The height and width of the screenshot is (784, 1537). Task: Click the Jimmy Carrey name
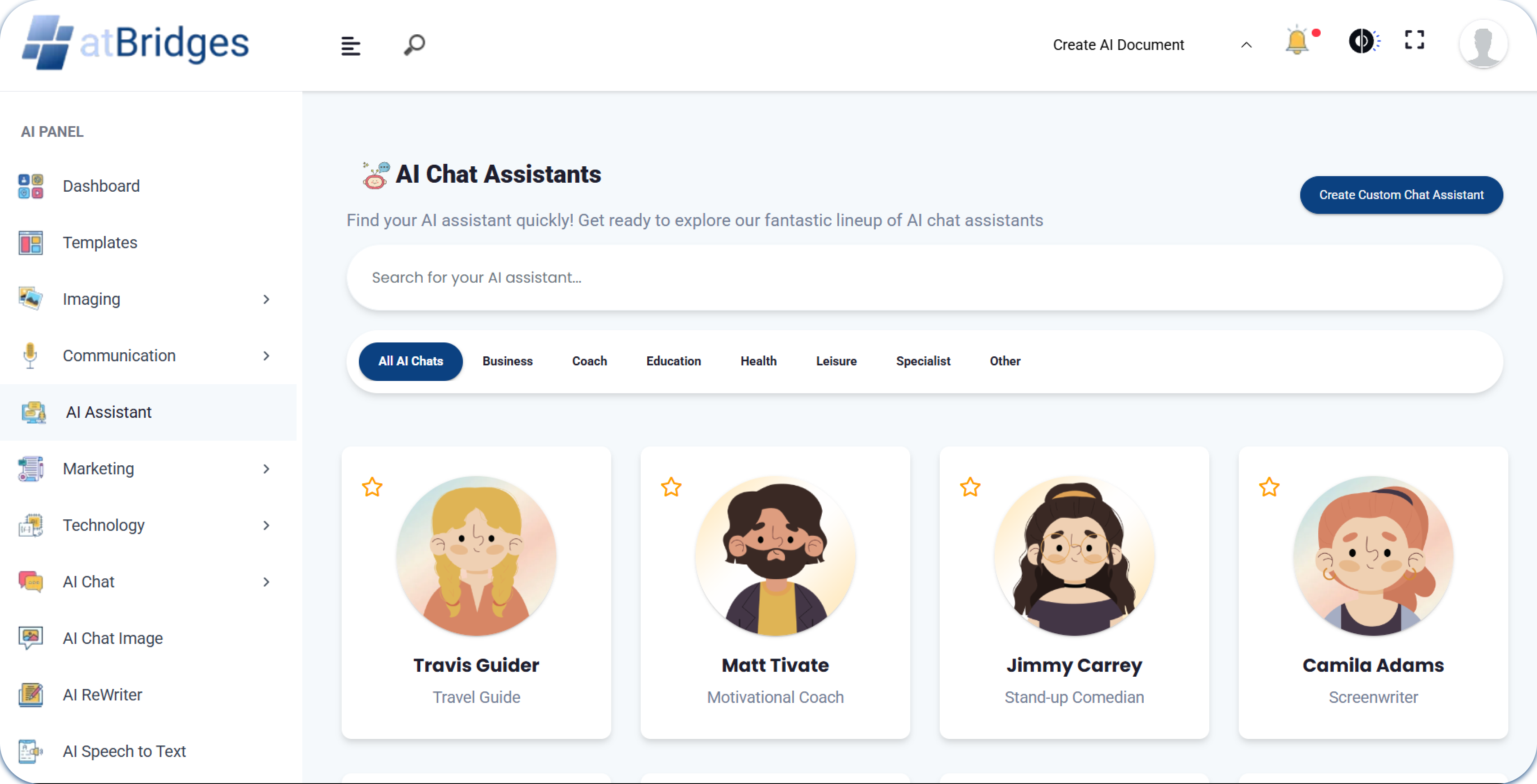coord(1074,666)
